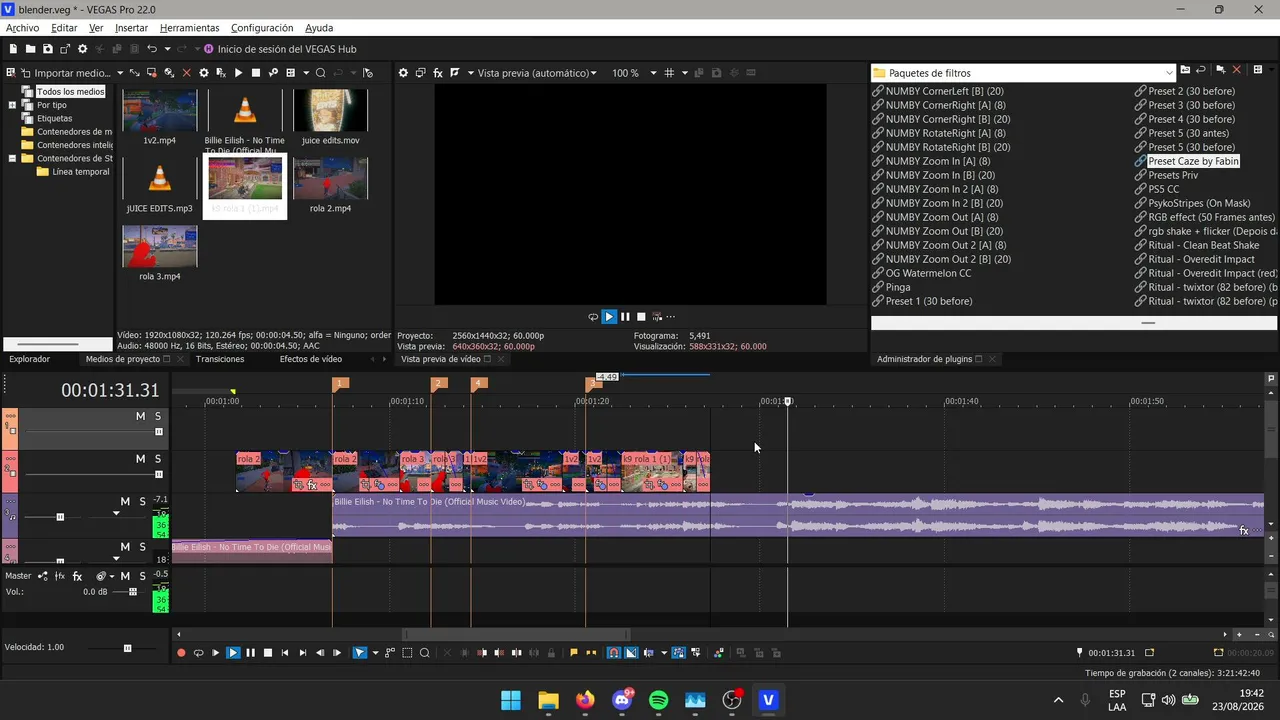Open the search magnifier in Project Media
1280x720 pixels.
320,73
